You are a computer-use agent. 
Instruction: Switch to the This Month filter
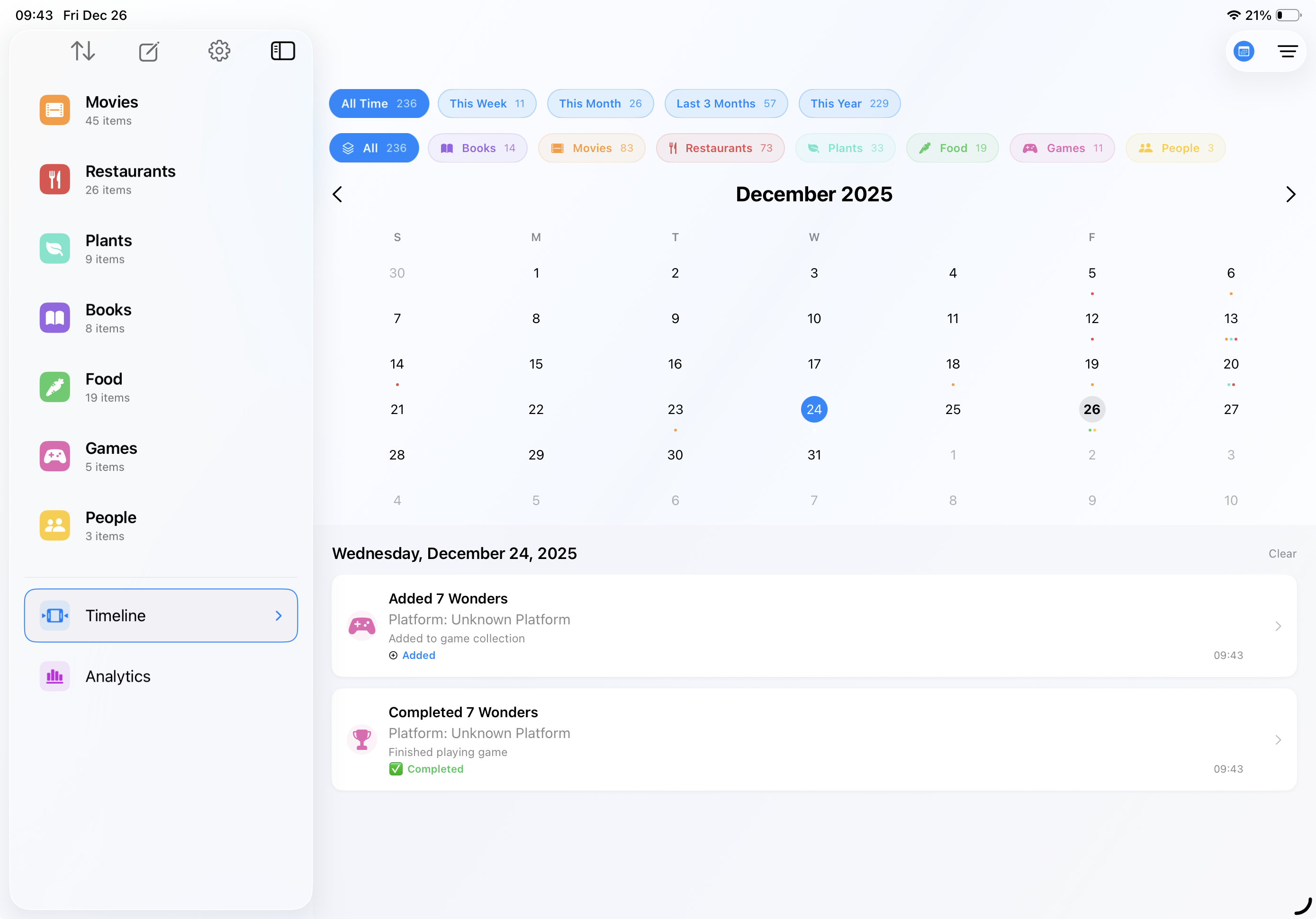600,103
